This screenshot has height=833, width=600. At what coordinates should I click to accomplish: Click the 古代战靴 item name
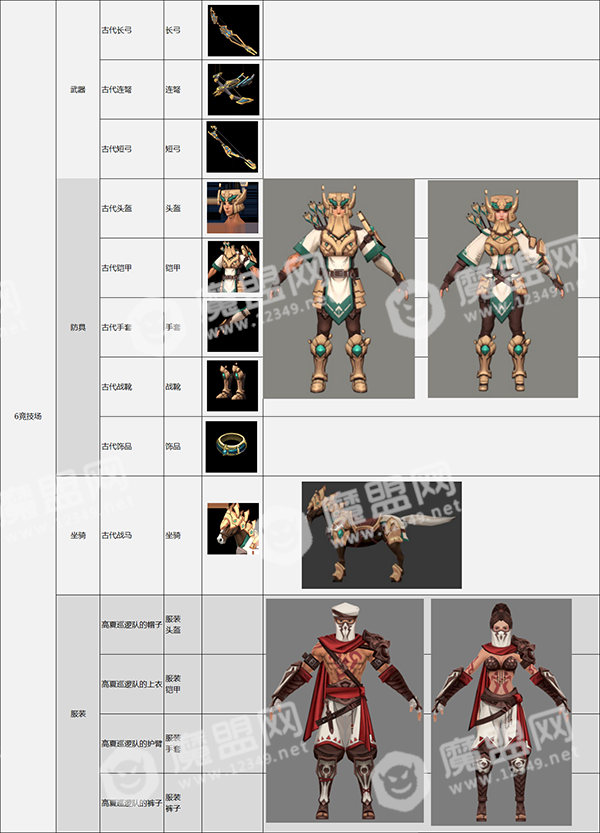pos(117,387)
